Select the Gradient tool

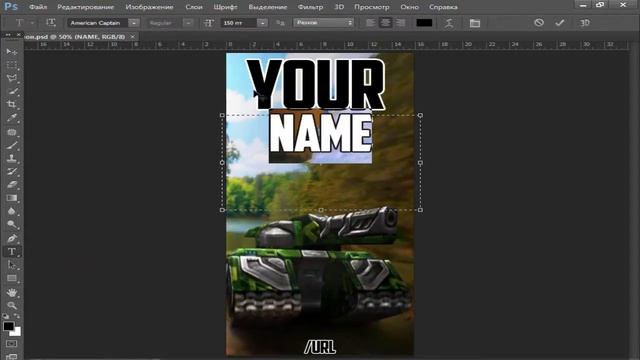[x=12, y=198]
